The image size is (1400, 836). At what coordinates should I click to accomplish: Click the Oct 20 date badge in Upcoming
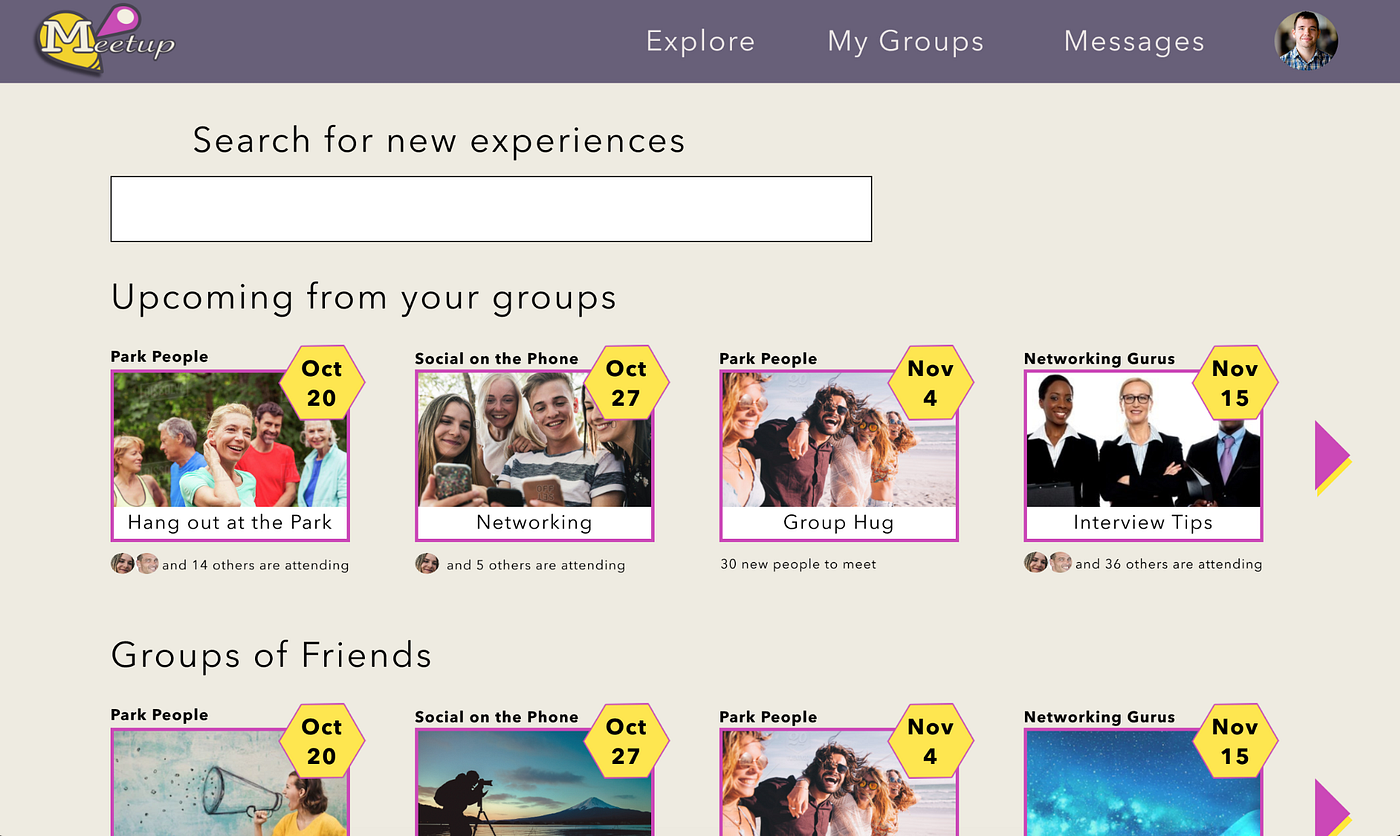coord(322,383)
